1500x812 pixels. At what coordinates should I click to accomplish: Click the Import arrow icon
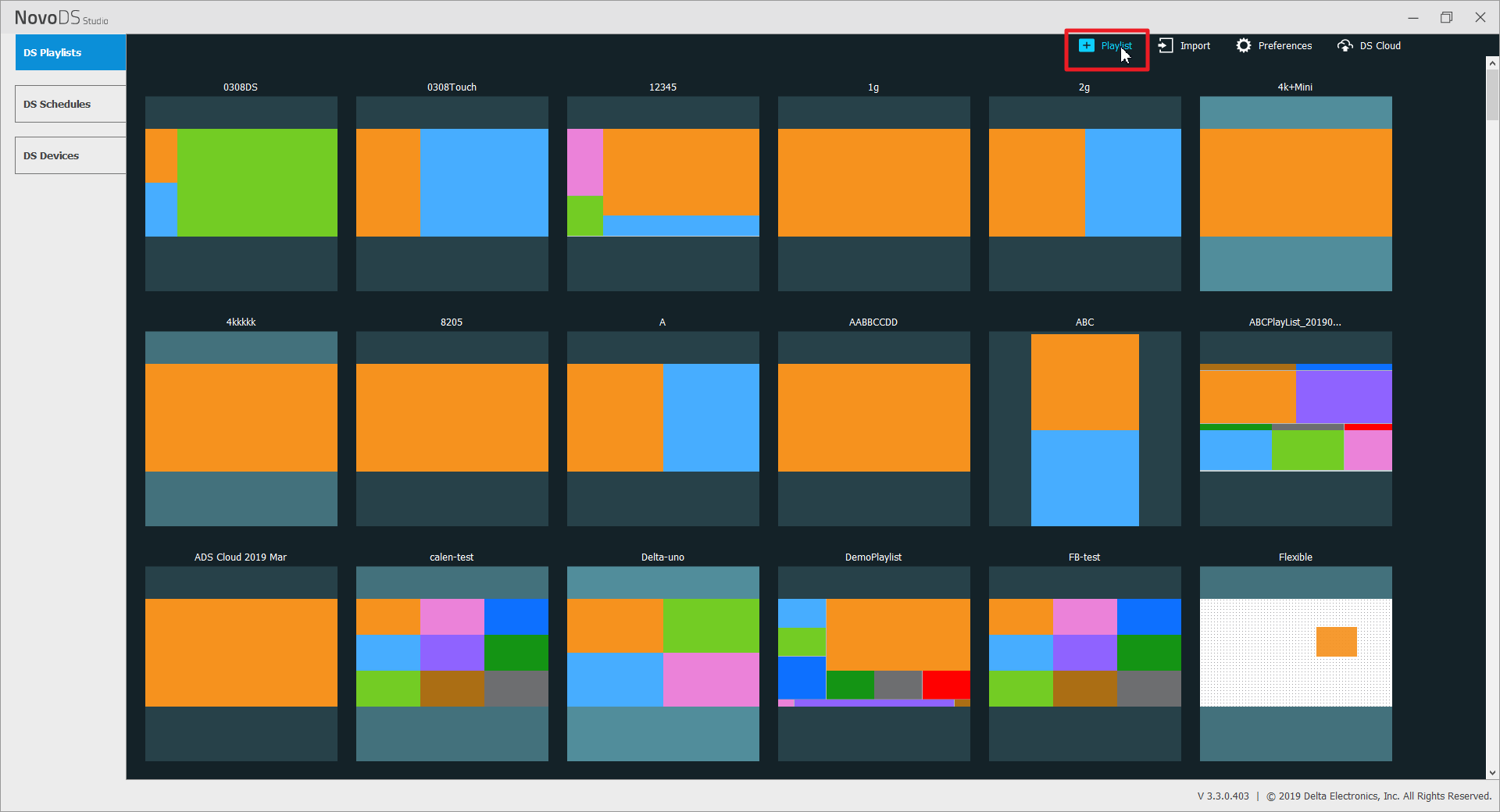tap(1166, 45)
